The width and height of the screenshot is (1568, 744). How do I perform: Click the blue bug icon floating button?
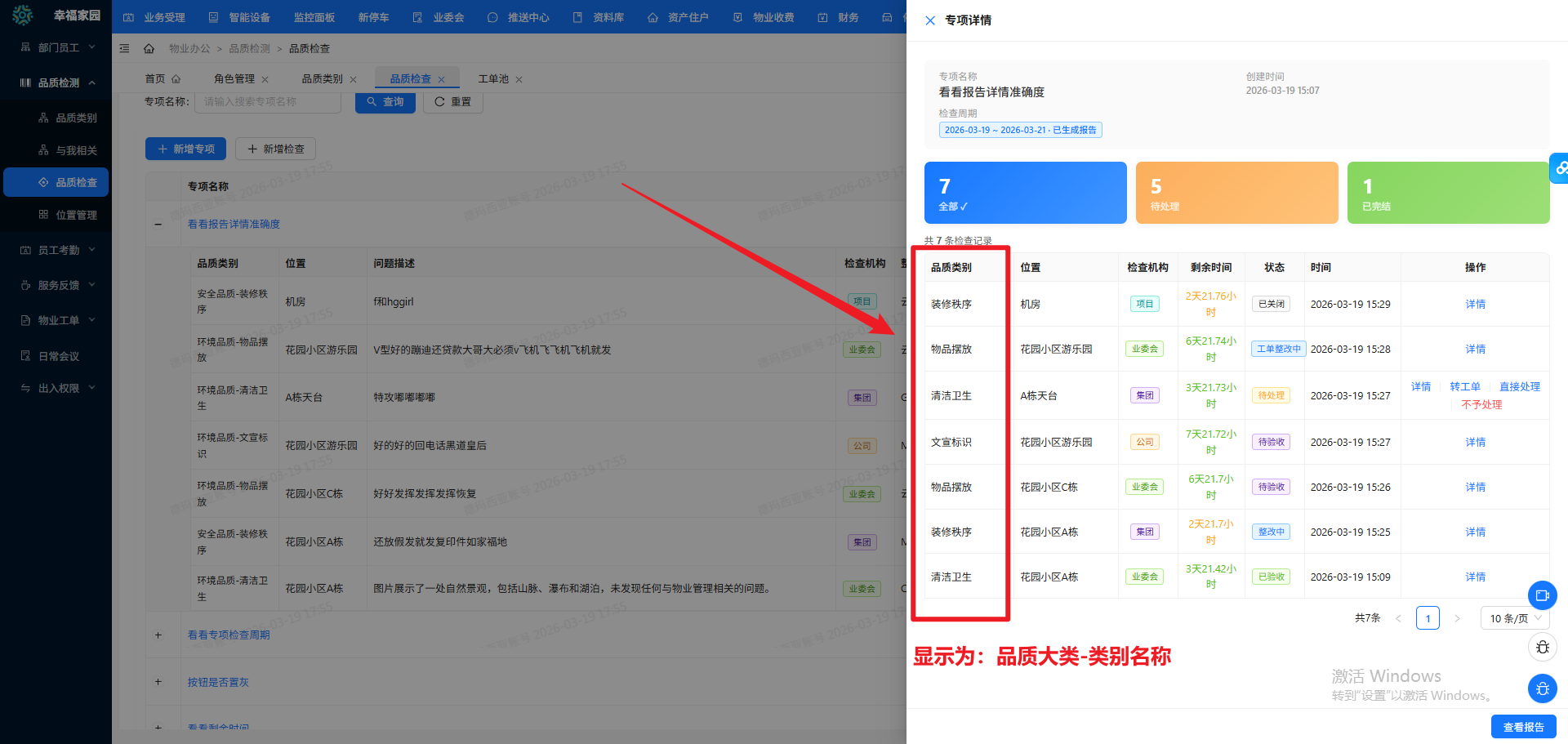[1542, 688]
